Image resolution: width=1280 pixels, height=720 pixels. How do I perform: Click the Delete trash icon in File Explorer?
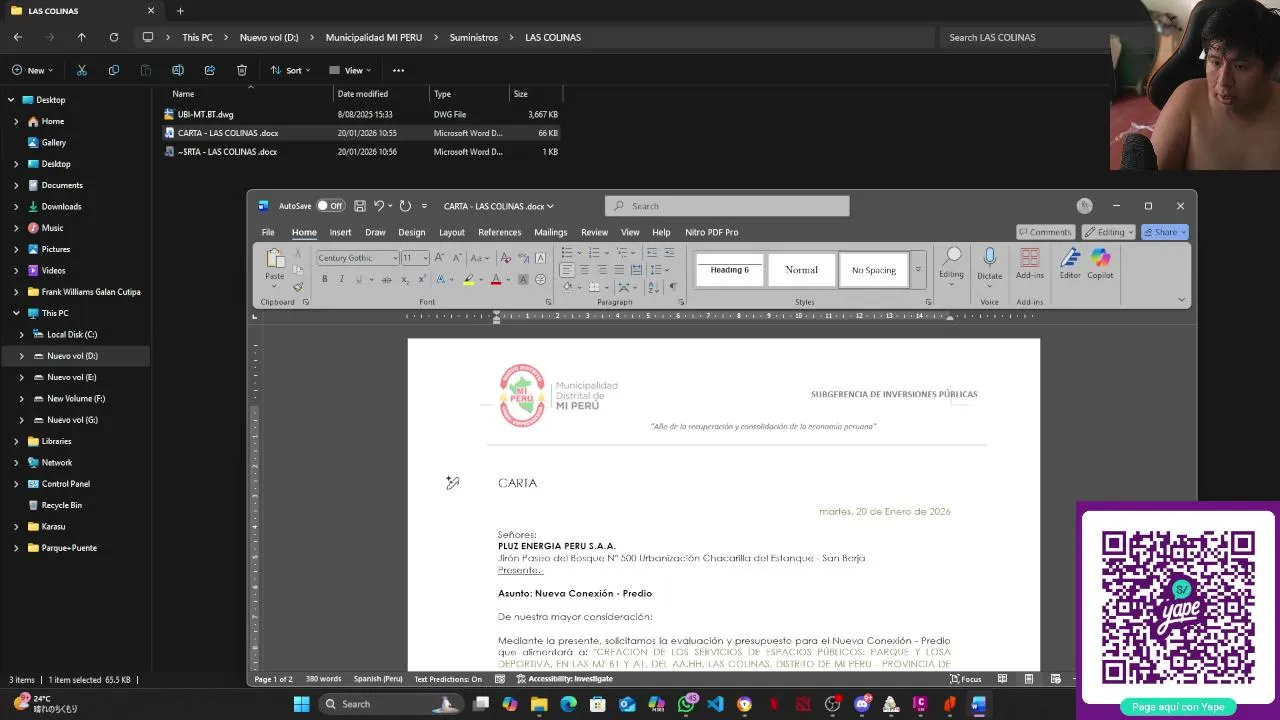[x=242, y=70]
